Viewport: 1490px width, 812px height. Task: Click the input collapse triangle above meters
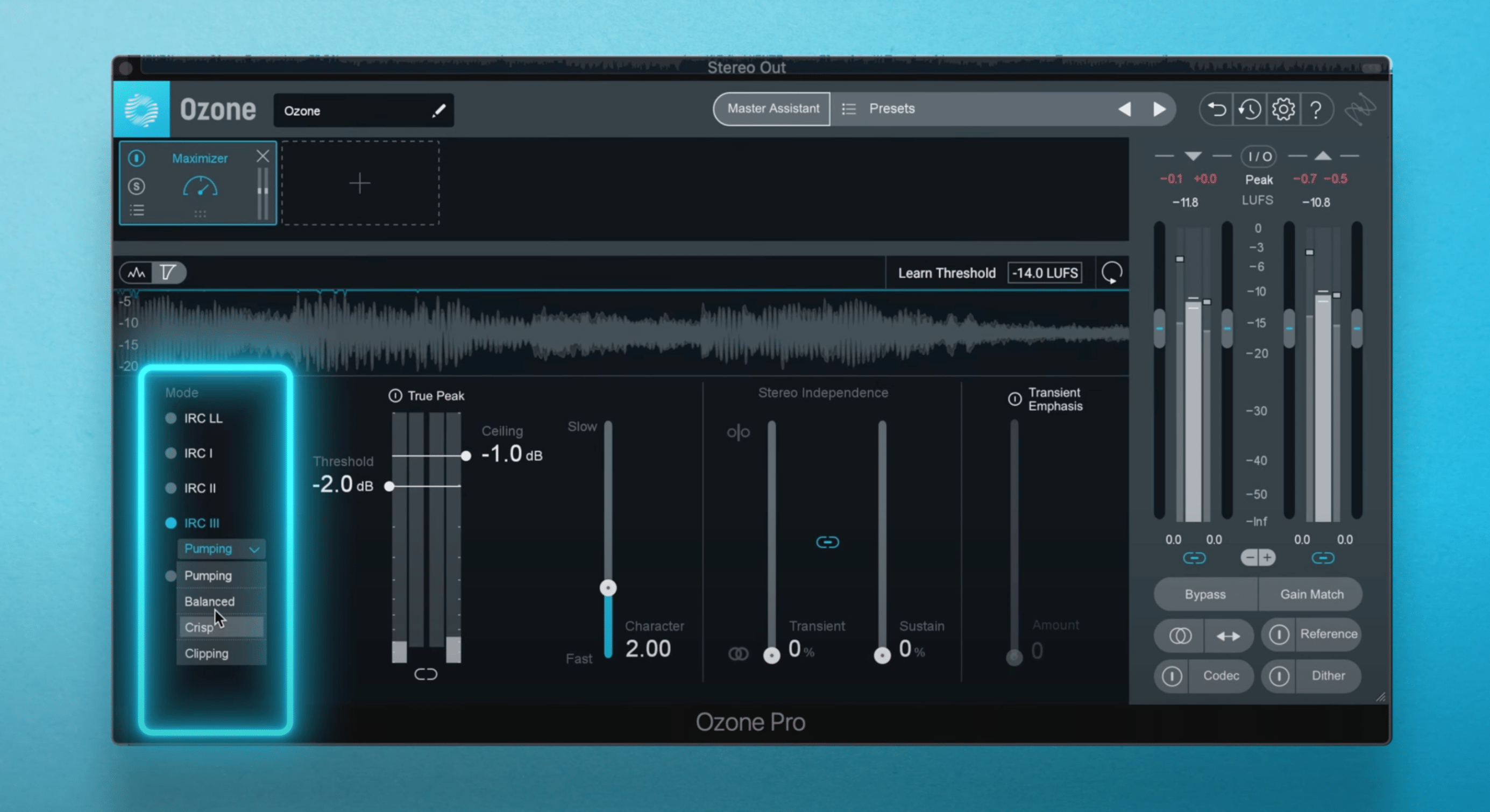click(1193, 156)
